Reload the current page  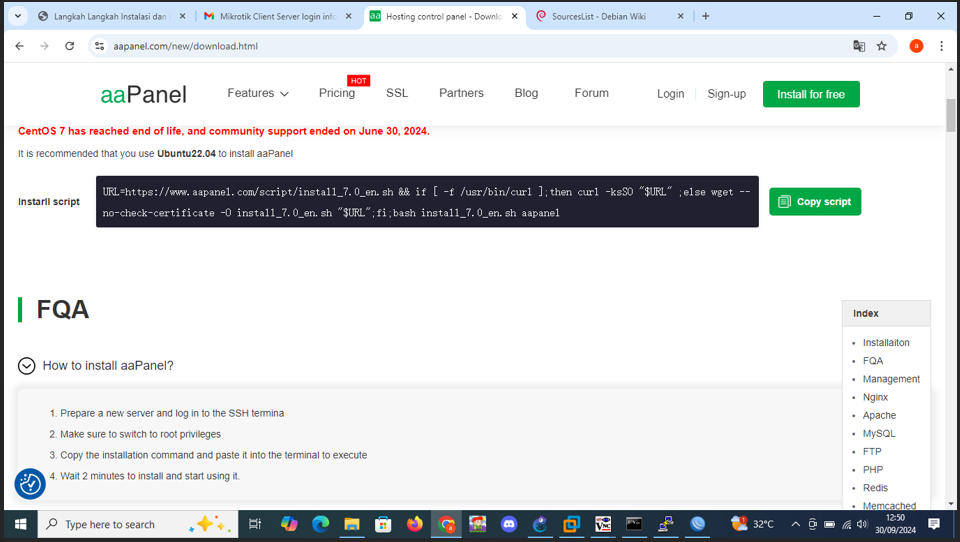tap(70, 46)
